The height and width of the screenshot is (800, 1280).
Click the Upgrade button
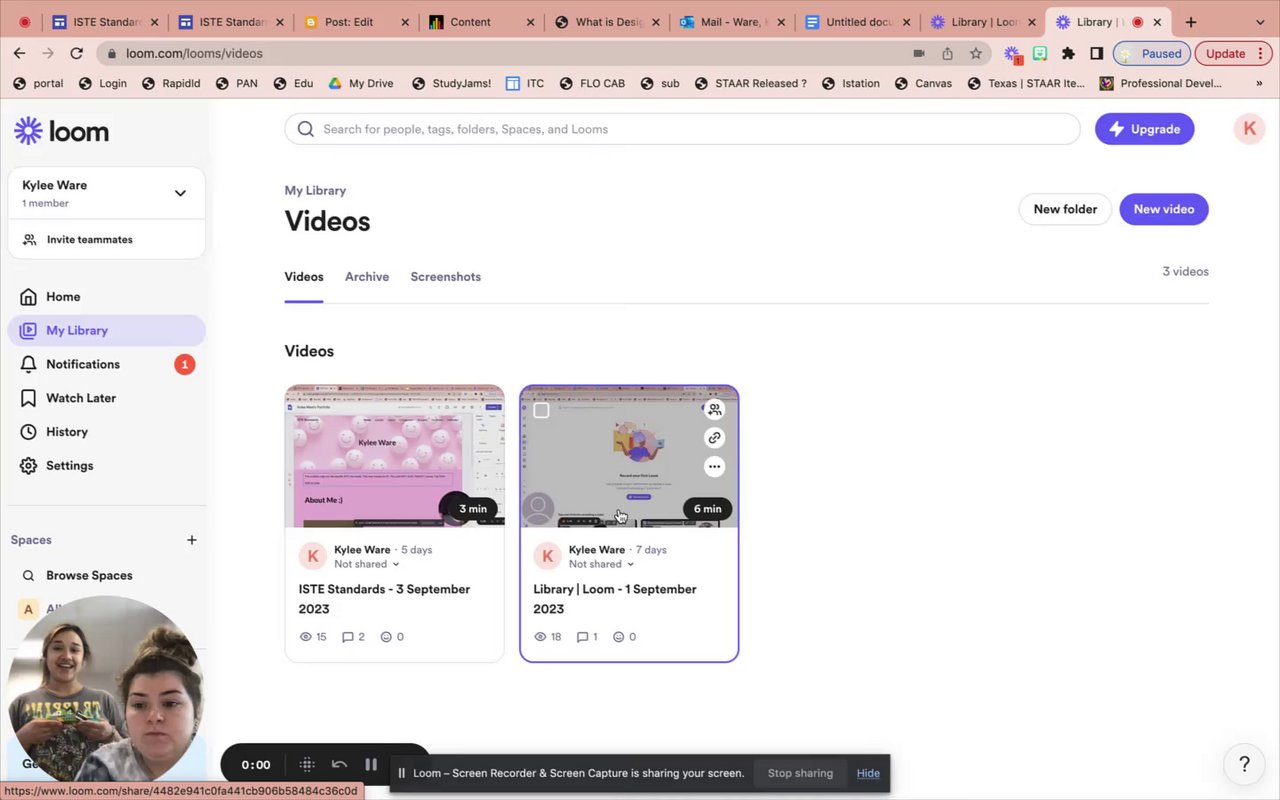click(x=1144, y=129)
